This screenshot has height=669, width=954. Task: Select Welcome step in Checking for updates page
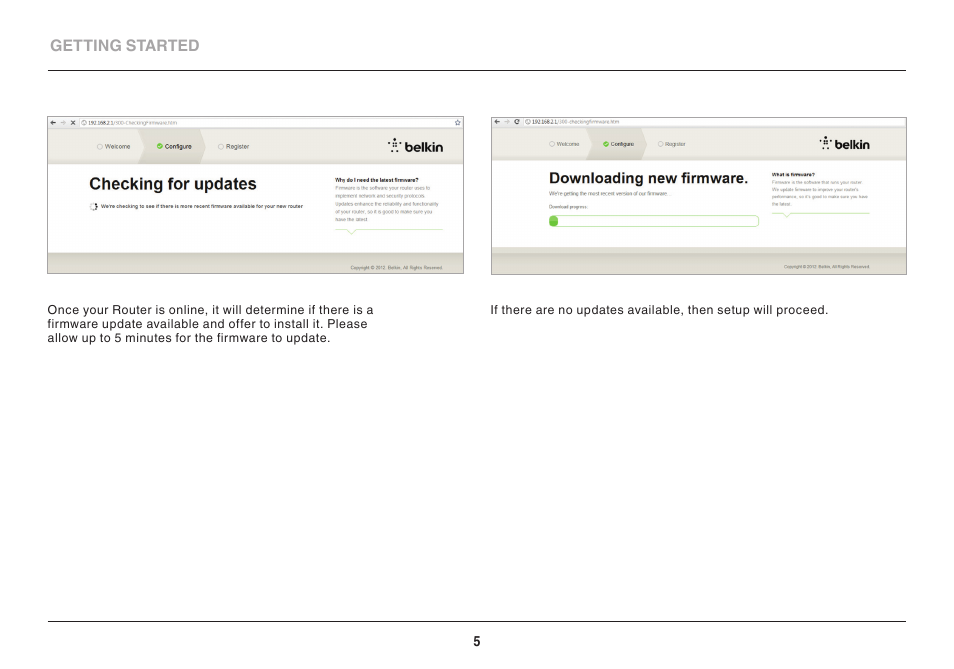[114, 147]
